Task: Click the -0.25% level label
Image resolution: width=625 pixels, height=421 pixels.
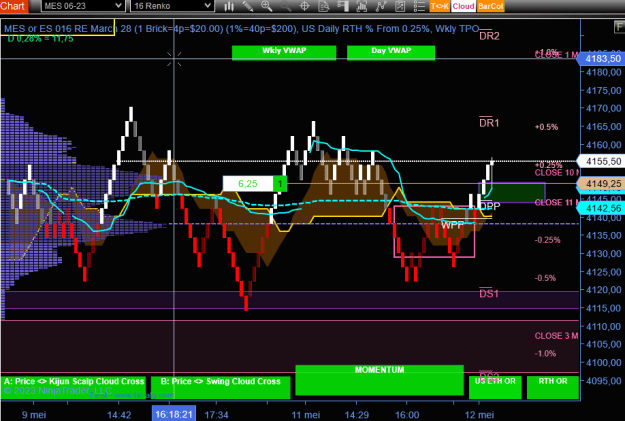Action: [547, 240]
